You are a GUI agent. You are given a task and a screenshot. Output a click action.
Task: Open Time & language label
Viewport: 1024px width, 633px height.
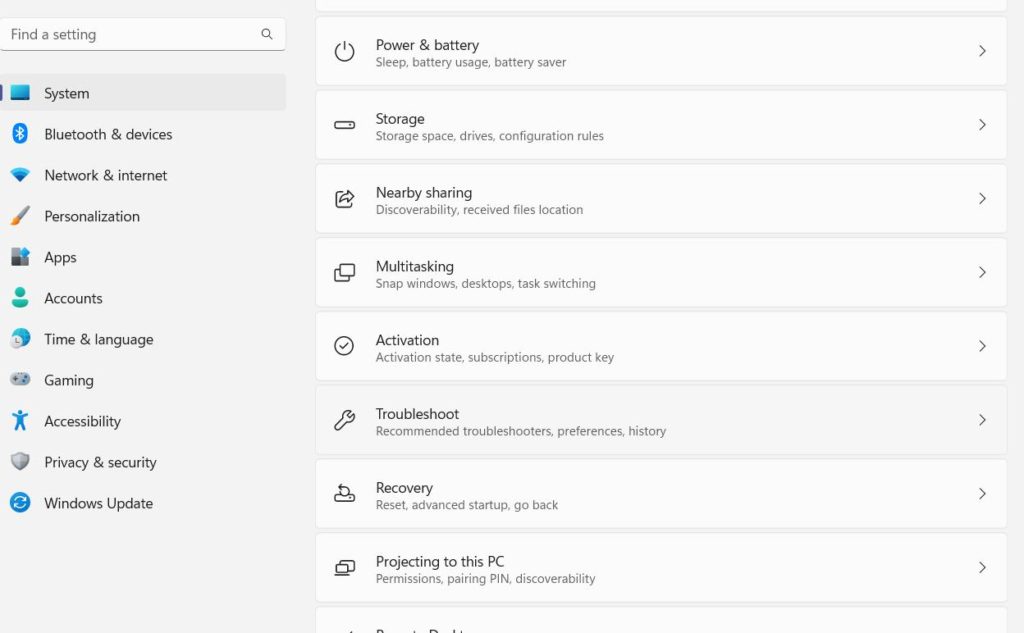tap(99, 340)
